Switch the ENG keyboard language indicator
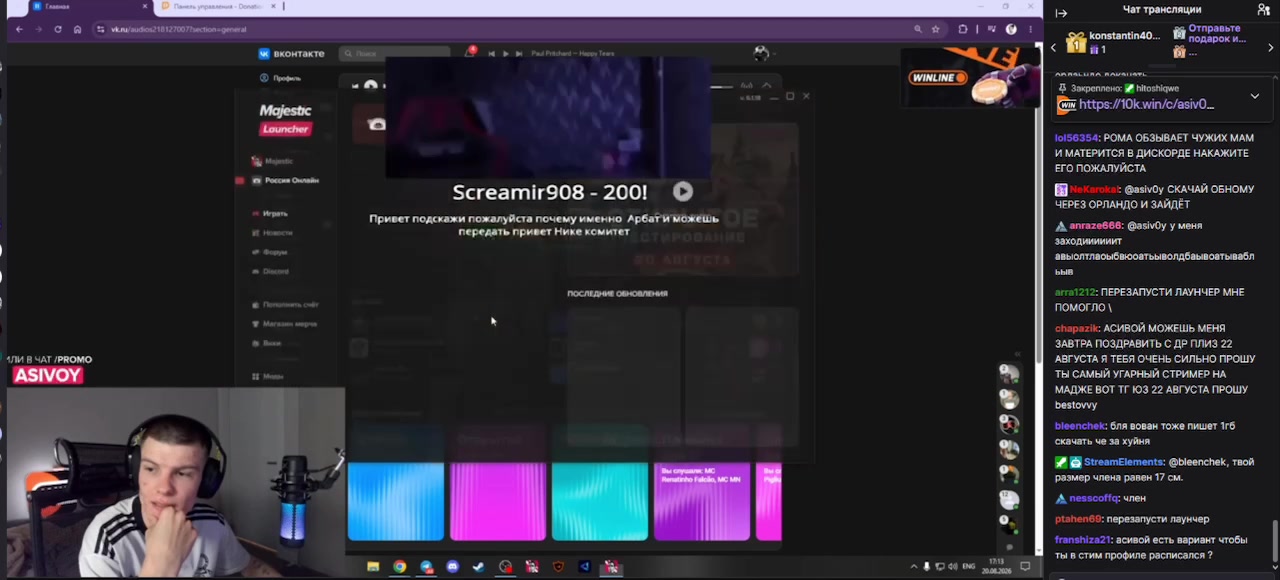Viewport: 1280px width, 580px height. tap(968, 567)
